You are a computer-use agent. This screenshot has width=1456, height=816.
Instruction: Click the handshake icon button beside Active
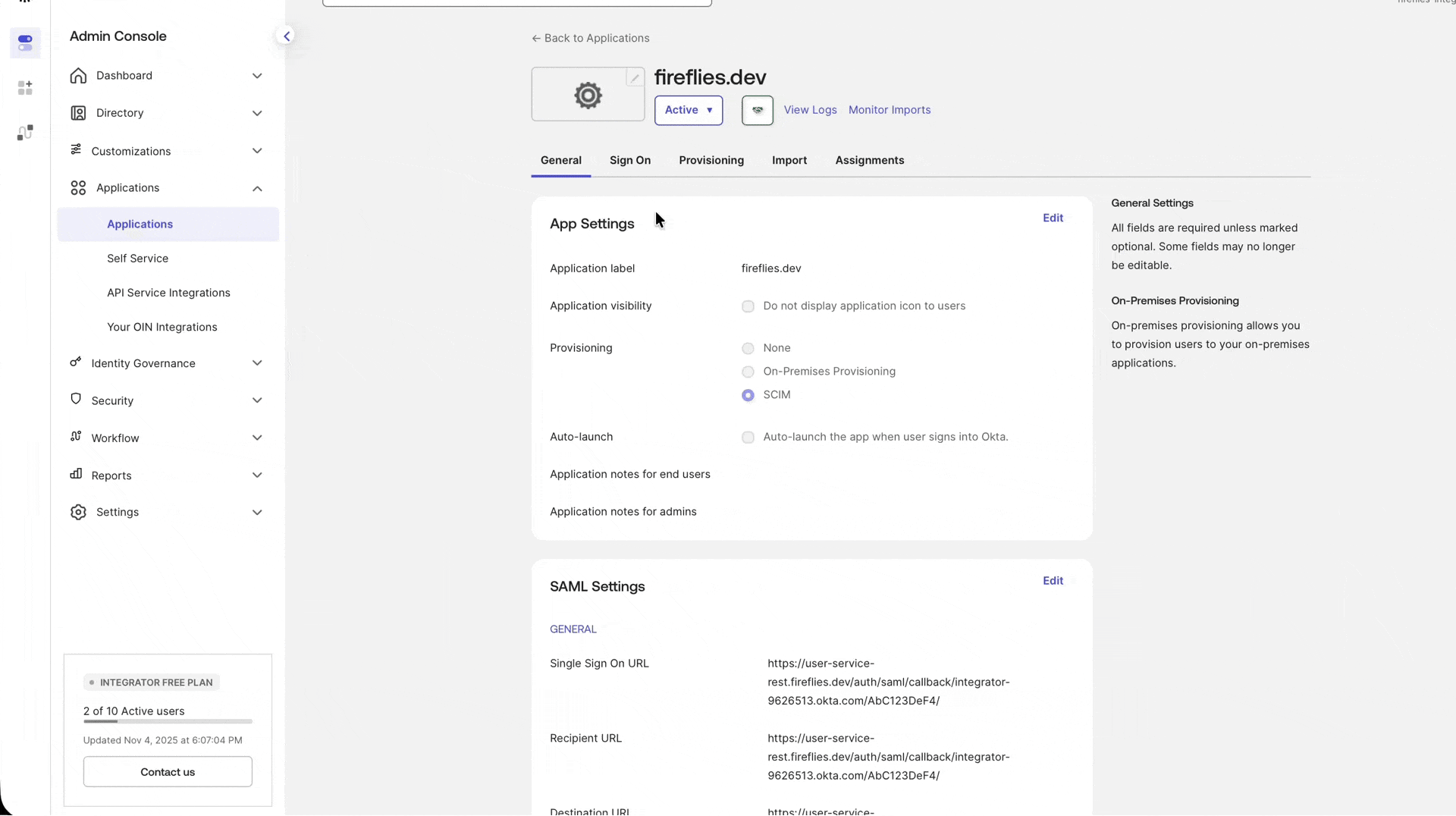pyautogui.click(x=757, y=110)
